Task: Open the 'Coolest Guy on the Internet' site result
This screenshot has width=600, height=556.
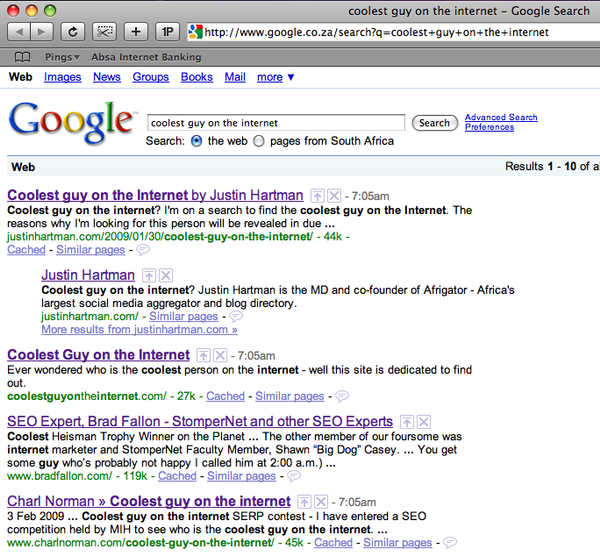Action: [x=98, y=355]
